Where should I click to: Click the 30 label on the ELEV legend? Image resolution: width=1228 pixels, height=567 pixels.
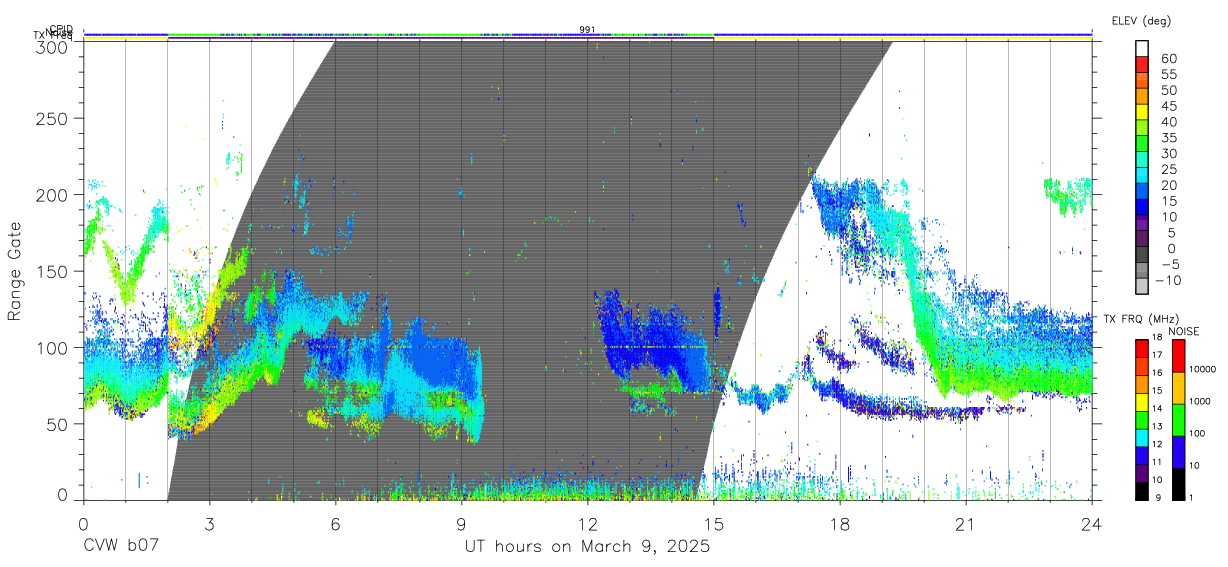pyautogui.click(x=1168, y=153)
